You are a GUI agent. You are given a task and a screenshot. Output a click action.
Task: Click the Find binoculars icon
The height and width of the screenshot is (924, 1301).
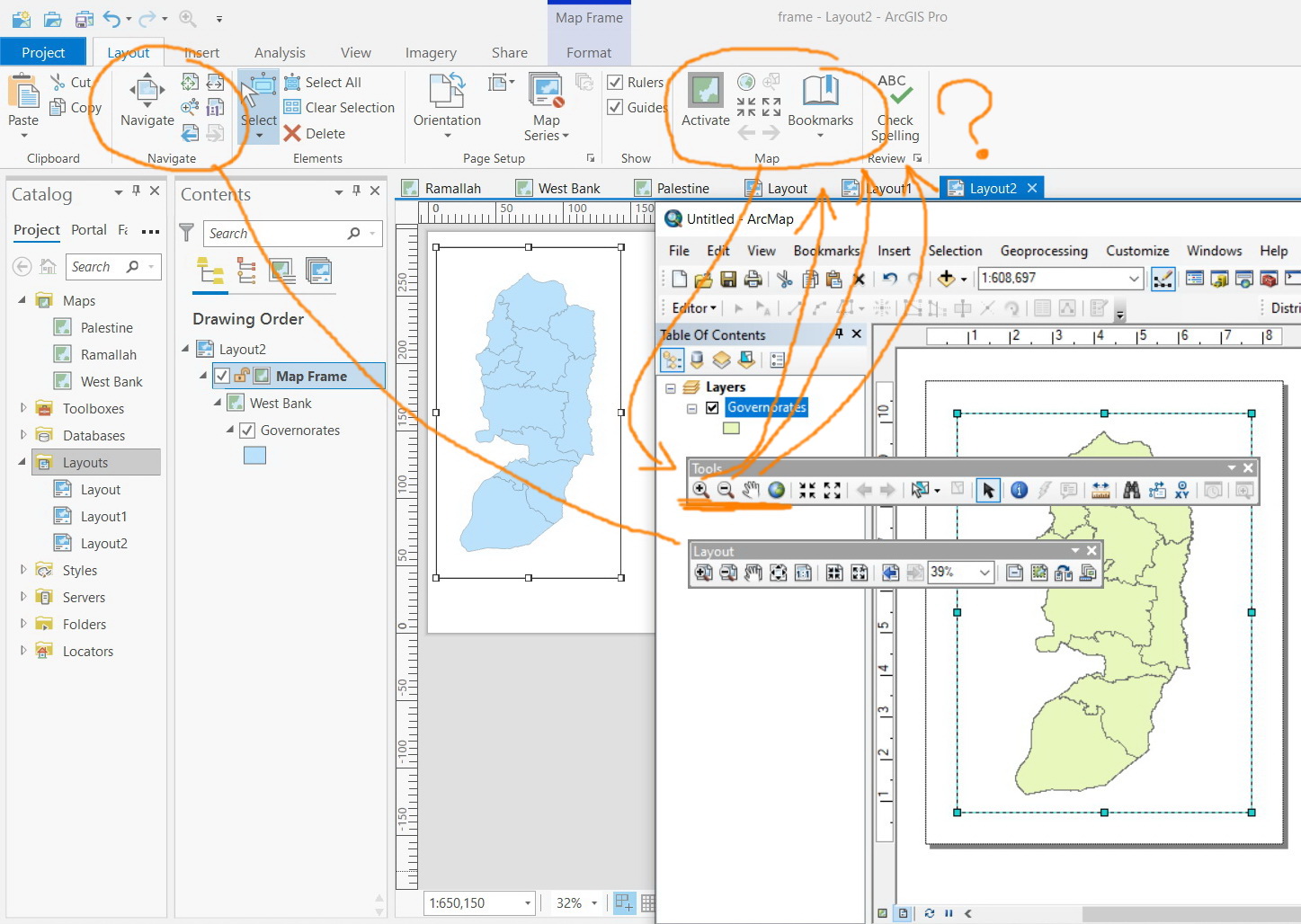[x=1131, y=490]
